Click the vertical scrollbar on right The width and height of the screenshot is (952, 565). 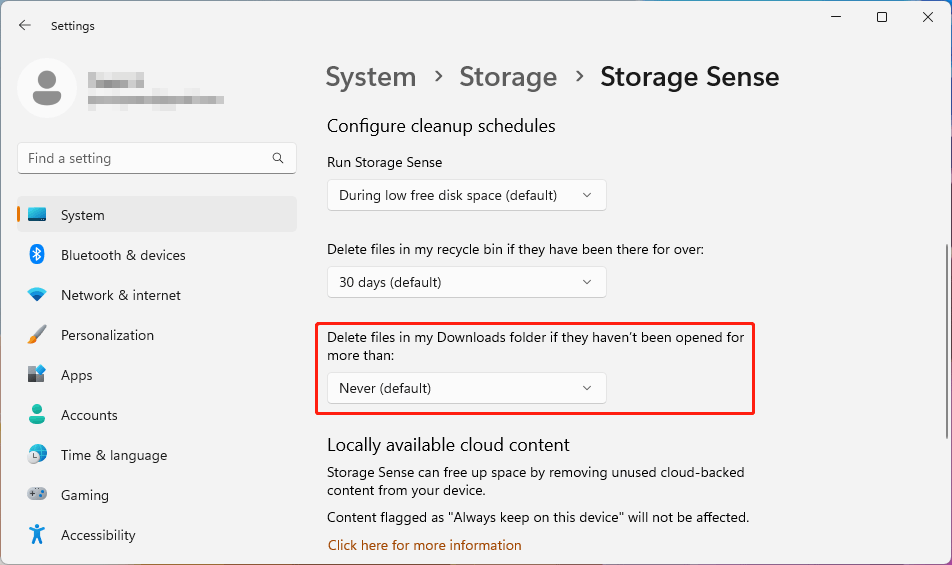(x=947, y=341)
